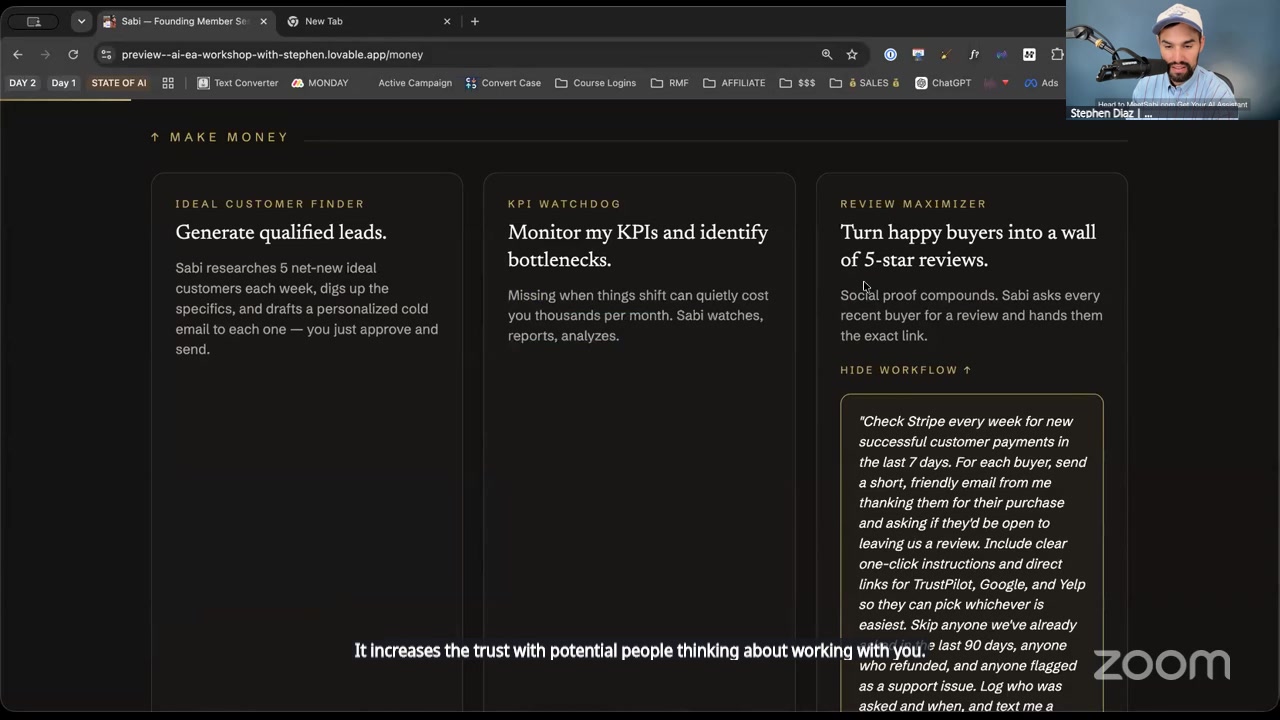The height and width of the screenshot is (720, 1280).
Task: Open the Course Logins bookmark folder
Action: tap(595, 83)
